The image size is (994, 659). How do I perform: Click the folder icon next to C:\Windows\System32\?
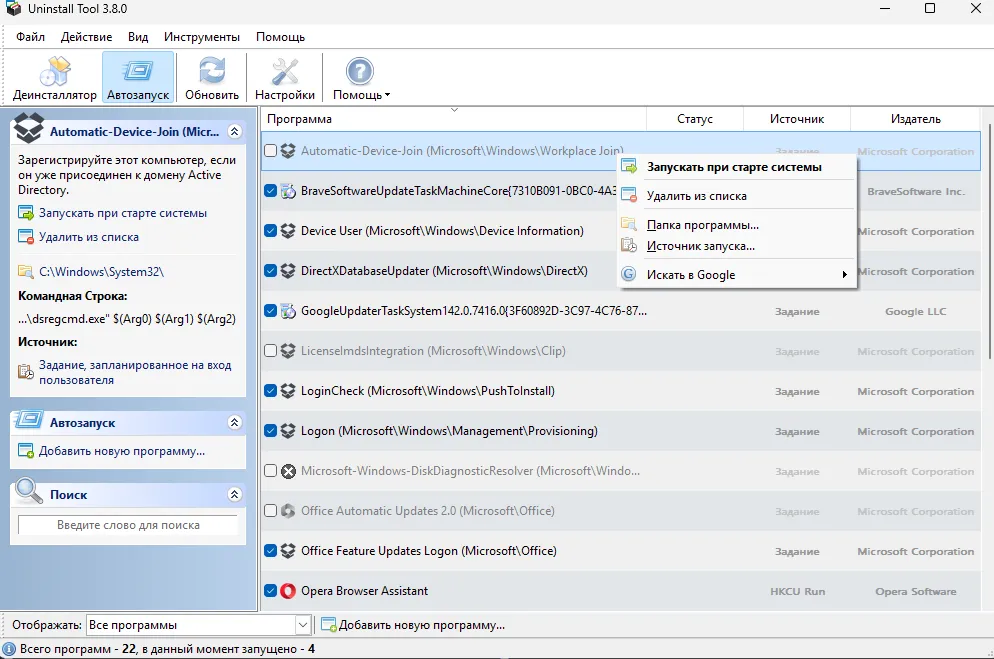(x=26, y=272)
